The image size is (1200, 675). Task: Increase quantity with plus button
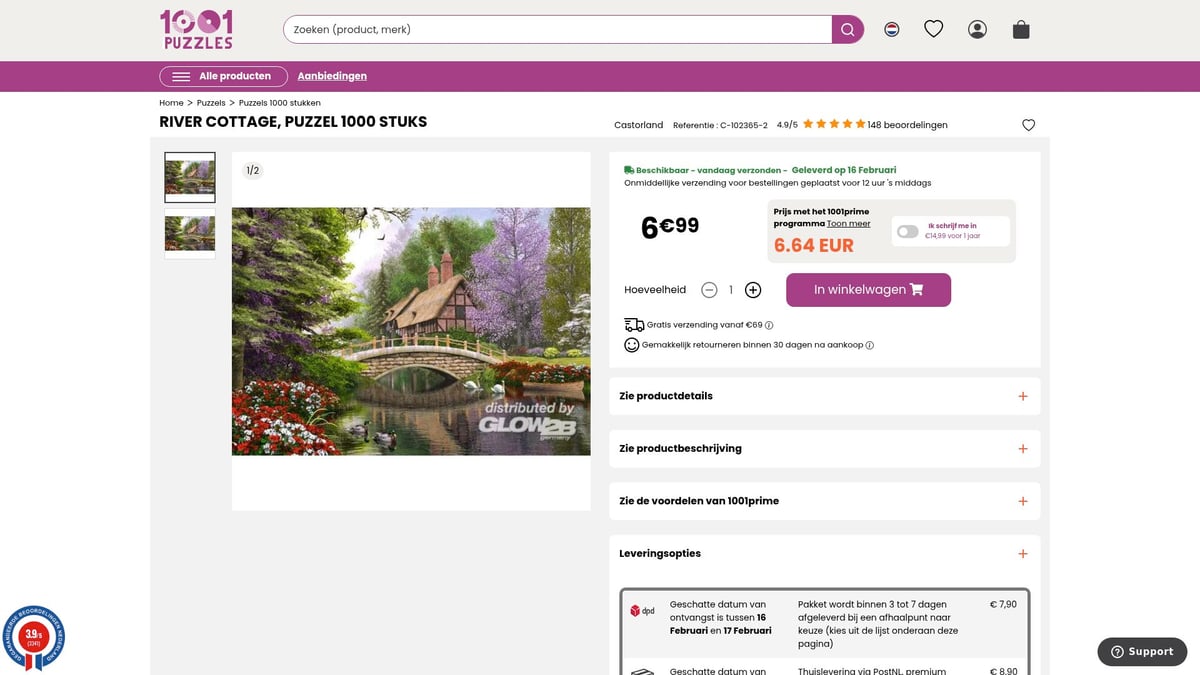tap(753, 290)
